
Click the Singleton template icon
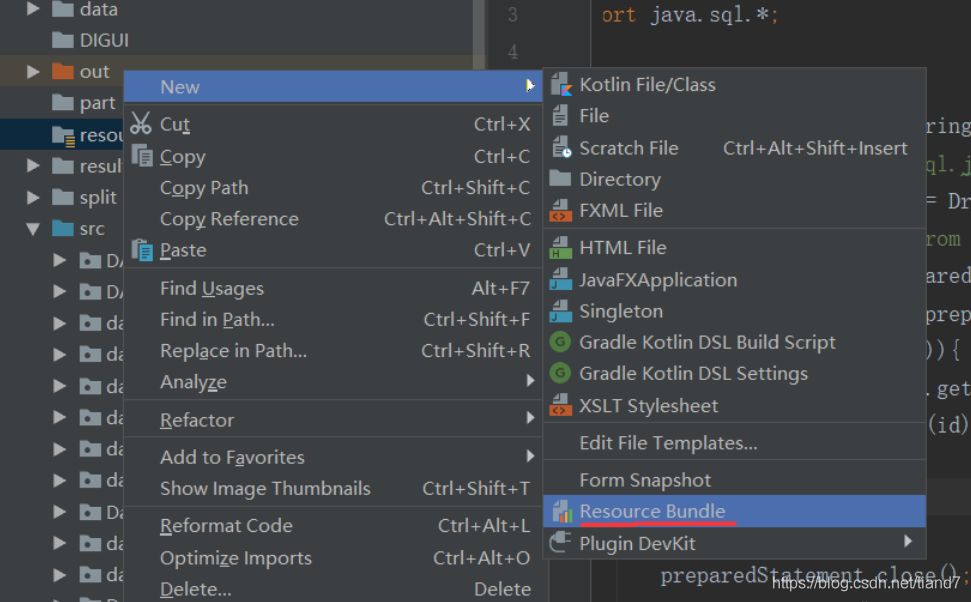560,311
